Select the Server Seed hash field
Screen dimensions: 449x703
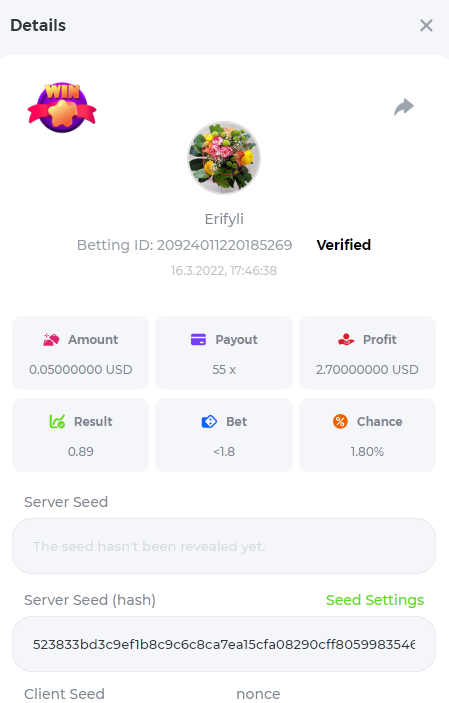coord(224,644)
